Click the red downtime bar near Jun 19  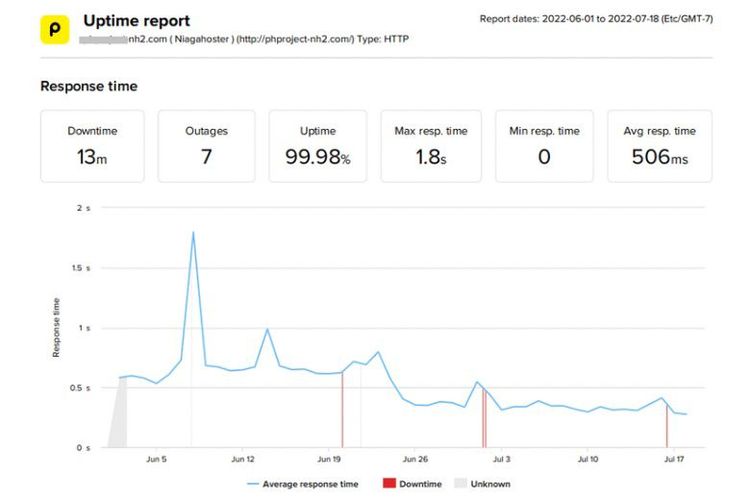(x=343, y=412)
